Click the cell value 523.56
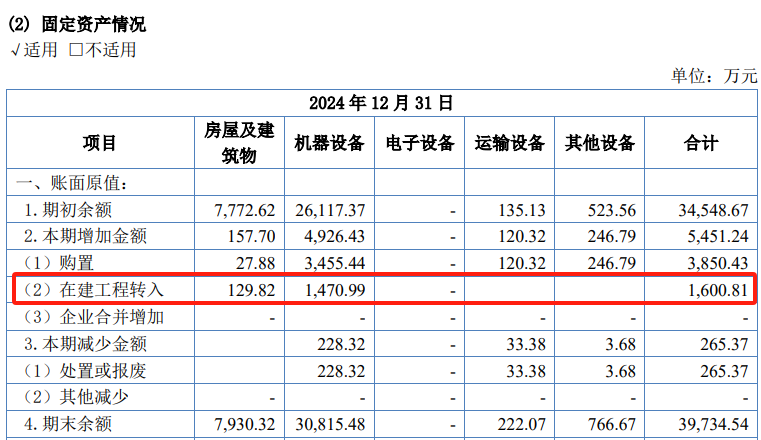 (x=612, y=211)
